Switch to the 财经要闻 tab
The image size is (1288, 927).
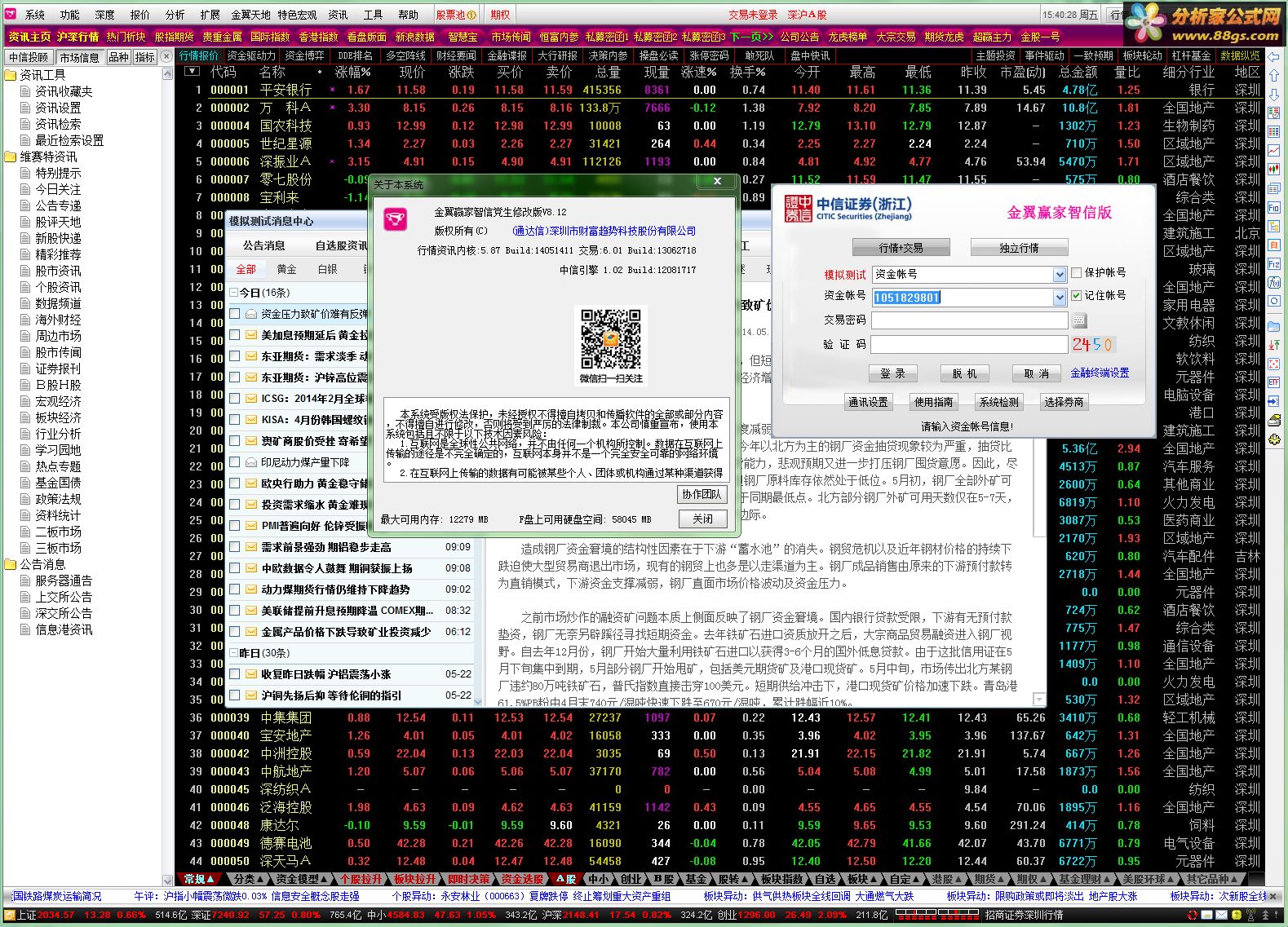pyautogui.click(x=456, y=55)
